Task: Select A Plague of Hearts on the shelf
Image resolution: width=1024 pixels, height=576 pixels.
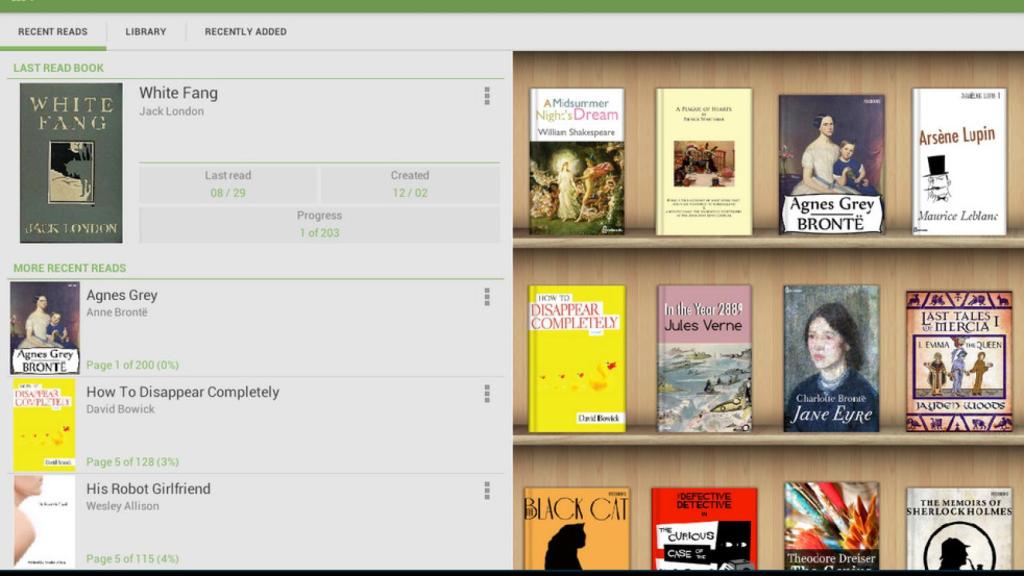Action: click(x=703, y=163)
